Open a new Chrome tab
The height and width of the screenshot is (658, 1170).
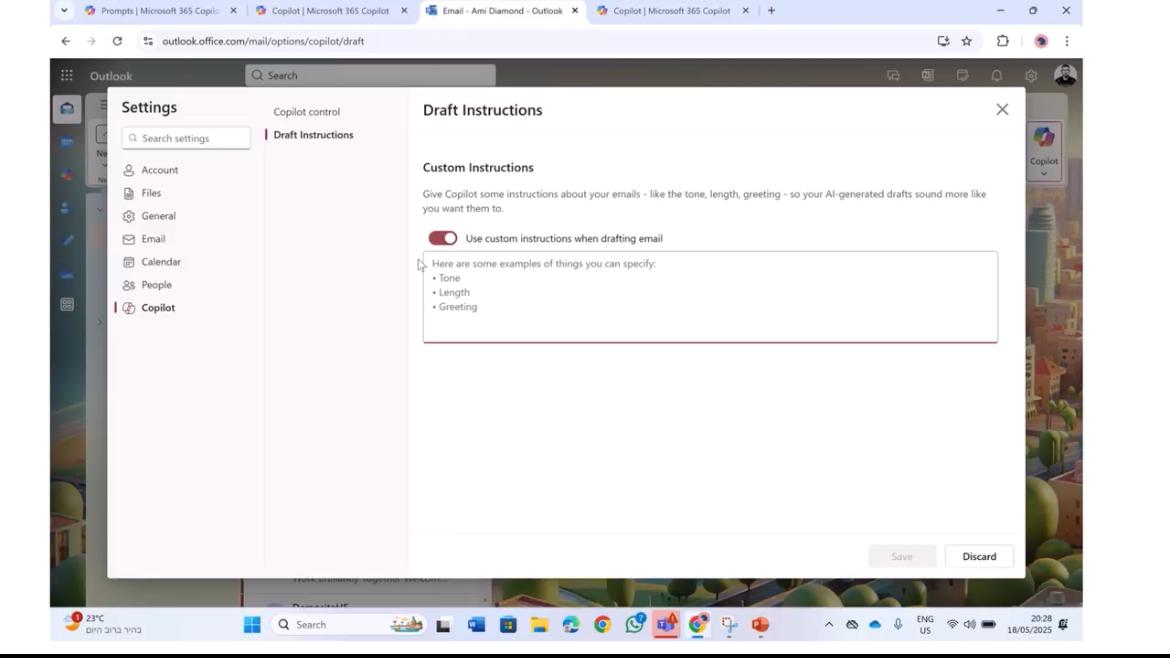(x=772, y=10)
